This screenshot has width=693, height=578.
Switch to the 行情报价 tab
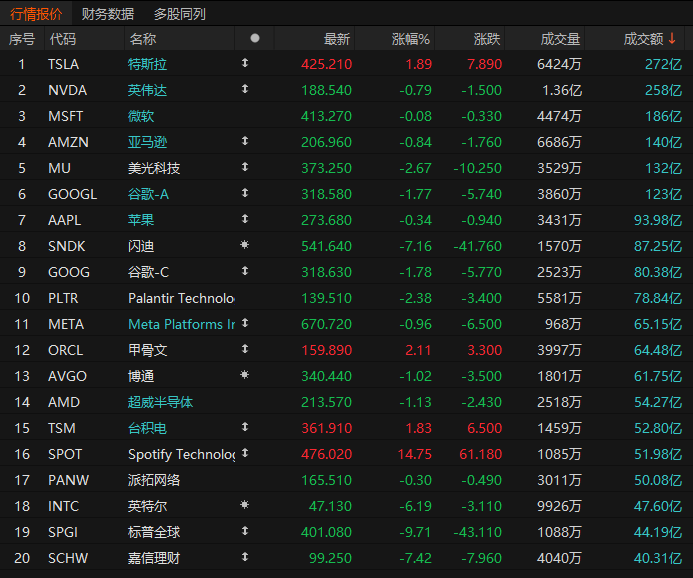click(x=36, y=14)
